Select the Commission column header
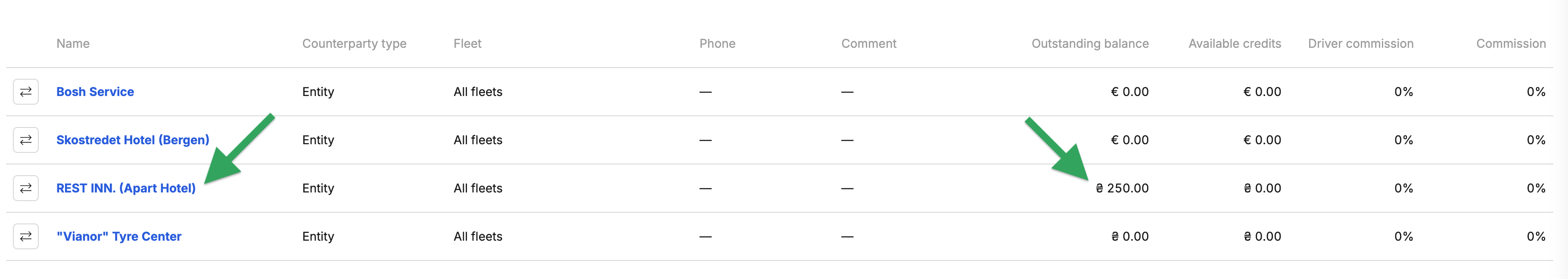 coord(1511,44)
